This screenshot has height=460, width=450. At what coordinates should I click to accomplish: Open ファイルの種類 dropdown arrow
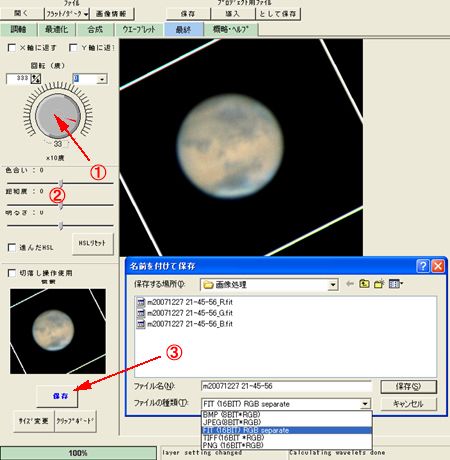click(365, 404)
